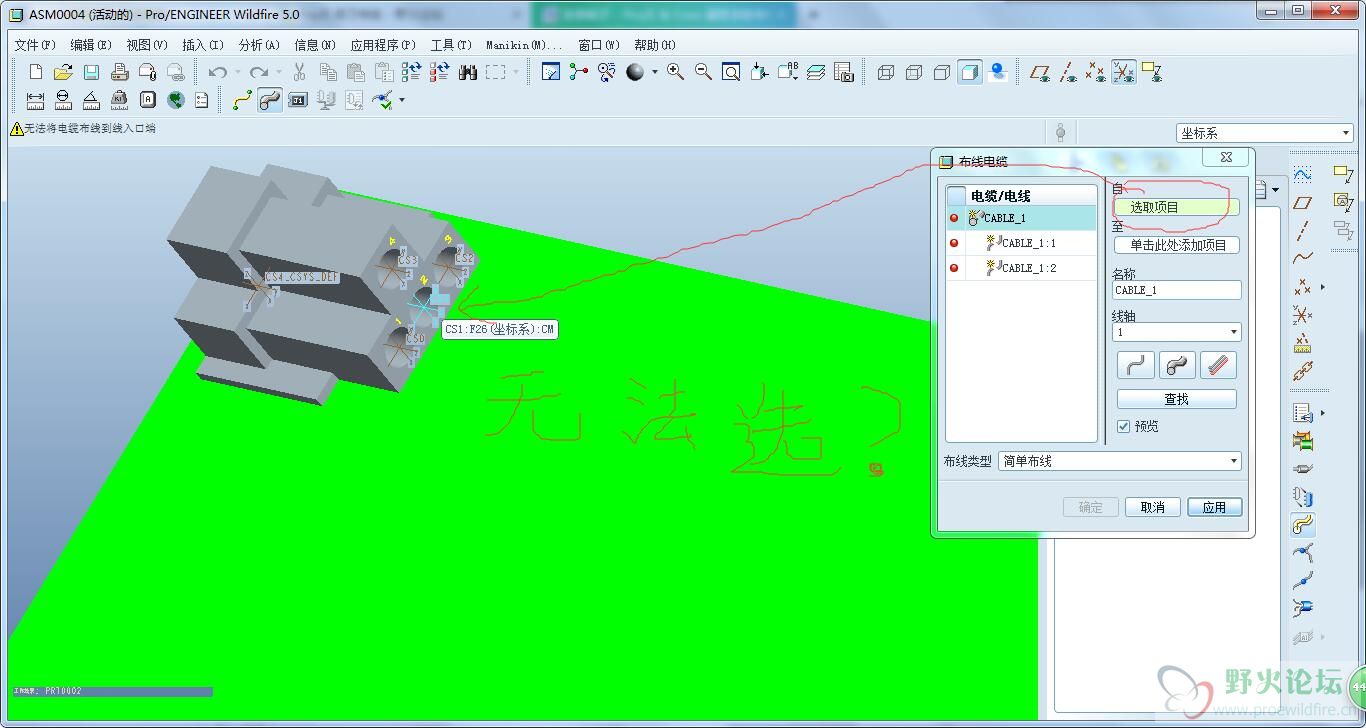Click the 查找 button
The image size is (1366, 728).
pos(1176,399)
